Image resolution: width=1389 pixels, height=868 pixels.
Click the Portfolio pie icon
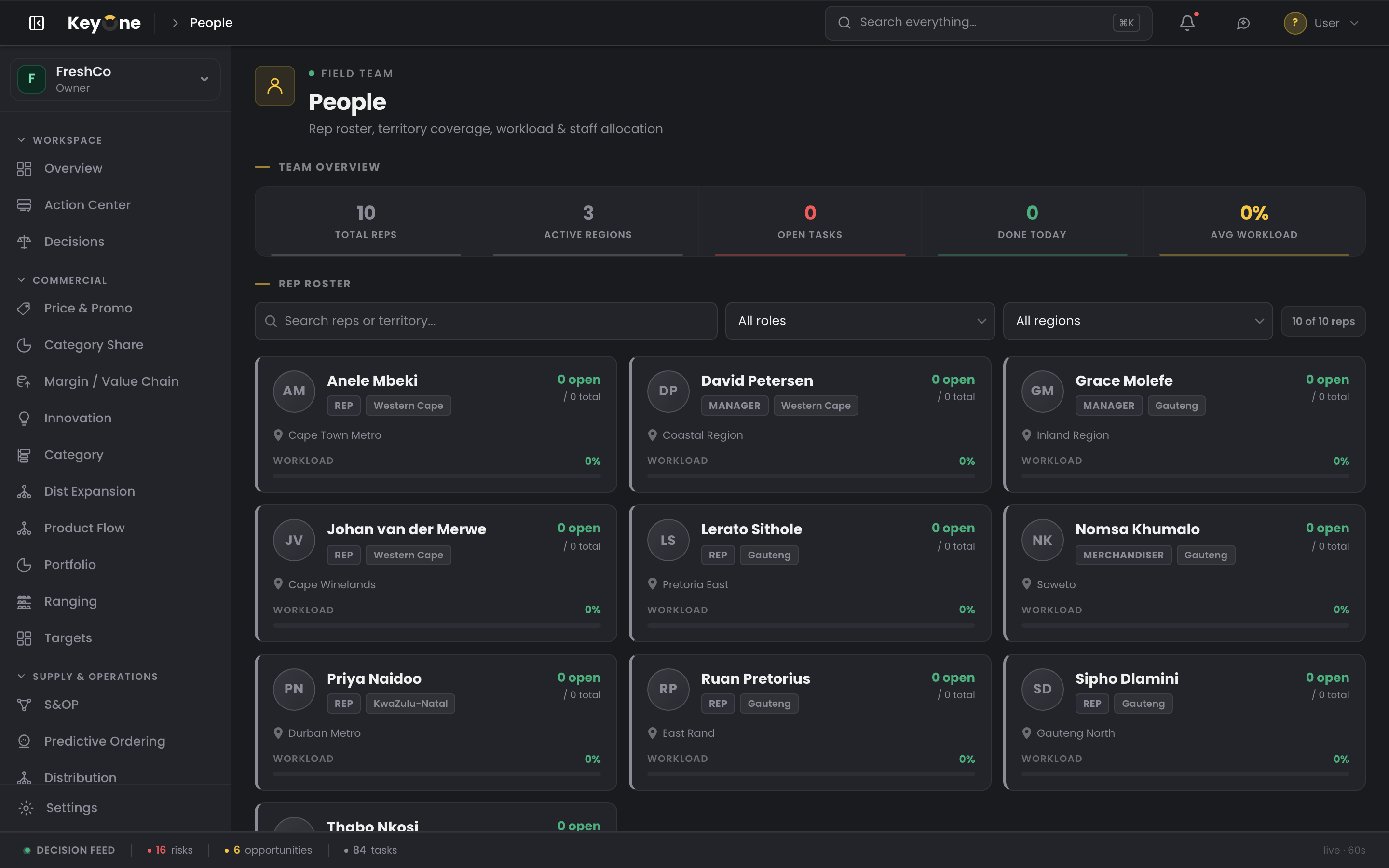pos(24,565)
